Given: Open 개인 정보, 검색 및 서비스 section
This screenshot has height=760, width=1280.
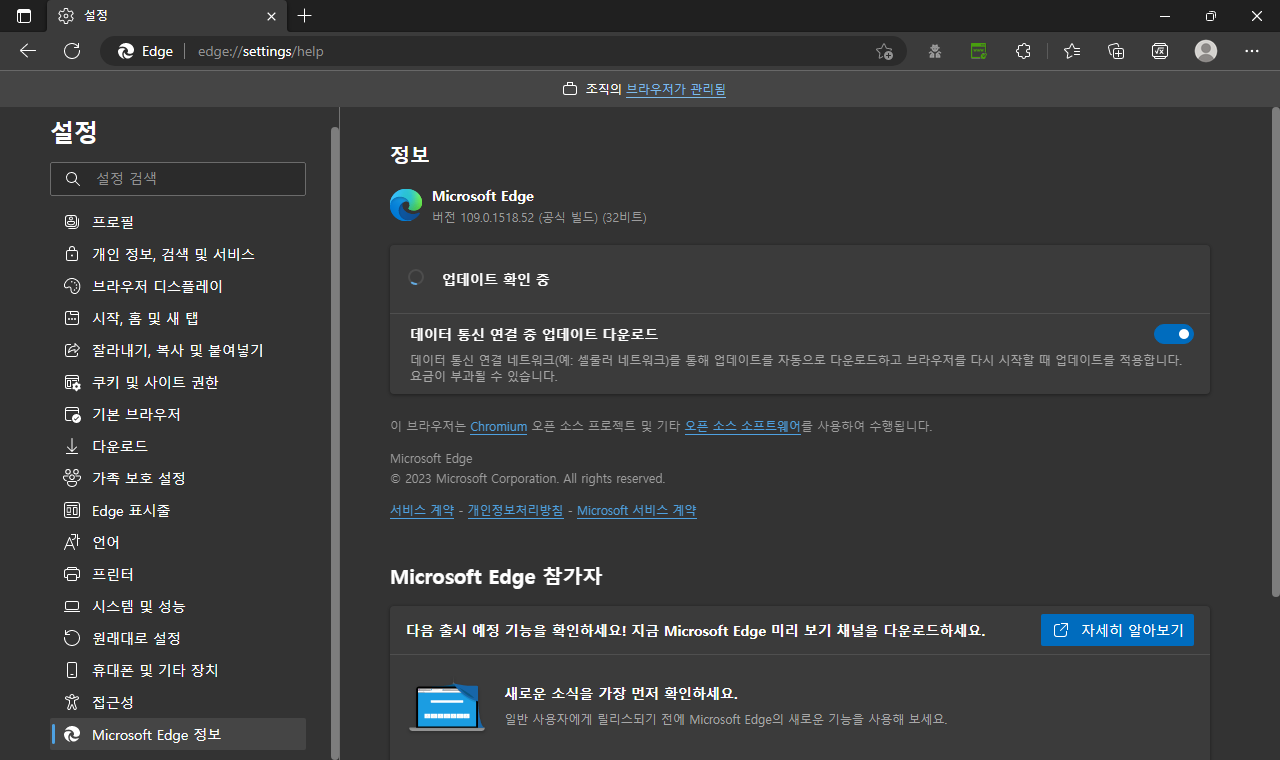Looking at the screenshot, I should tap(178, 254).
